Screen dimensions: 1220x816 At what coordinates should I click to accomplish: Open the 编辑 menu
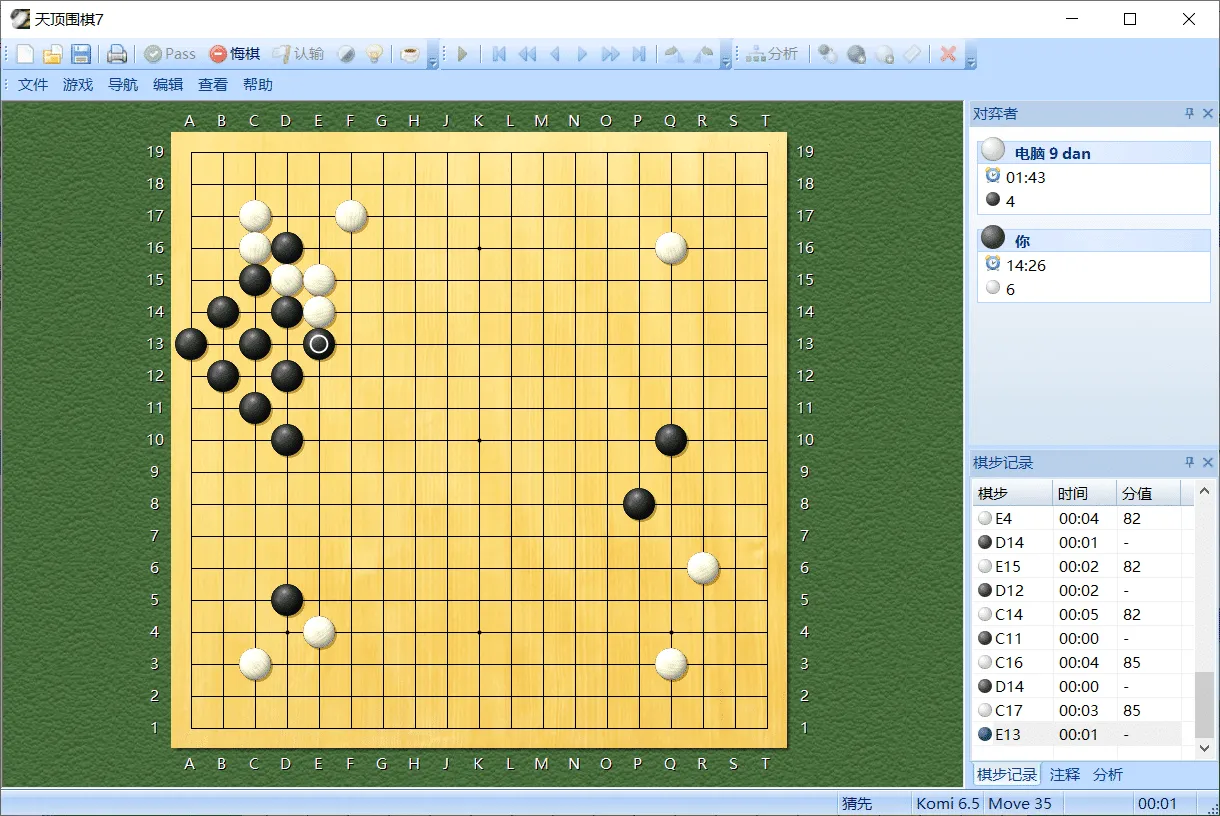pyautogui.click(x=168, y=85)
